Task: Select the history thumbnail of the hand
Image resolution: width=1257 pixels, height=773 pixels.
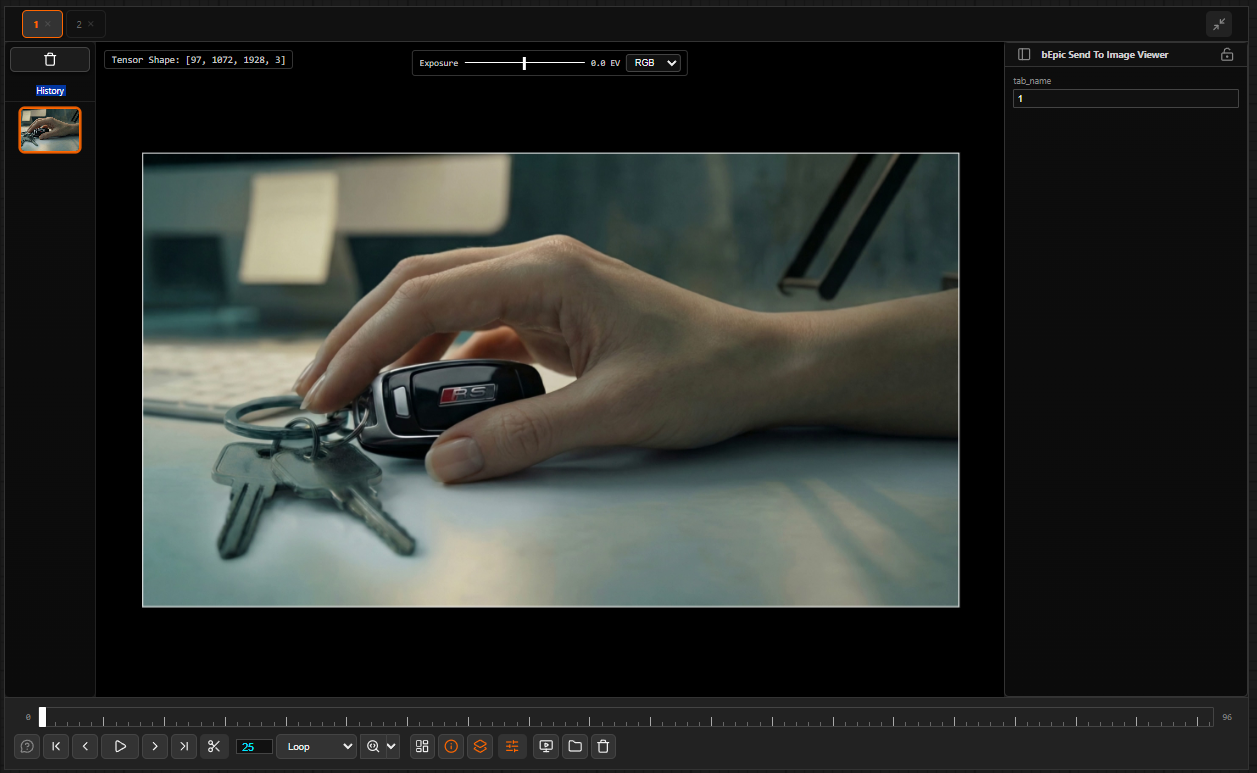Action: pos(50,130)
